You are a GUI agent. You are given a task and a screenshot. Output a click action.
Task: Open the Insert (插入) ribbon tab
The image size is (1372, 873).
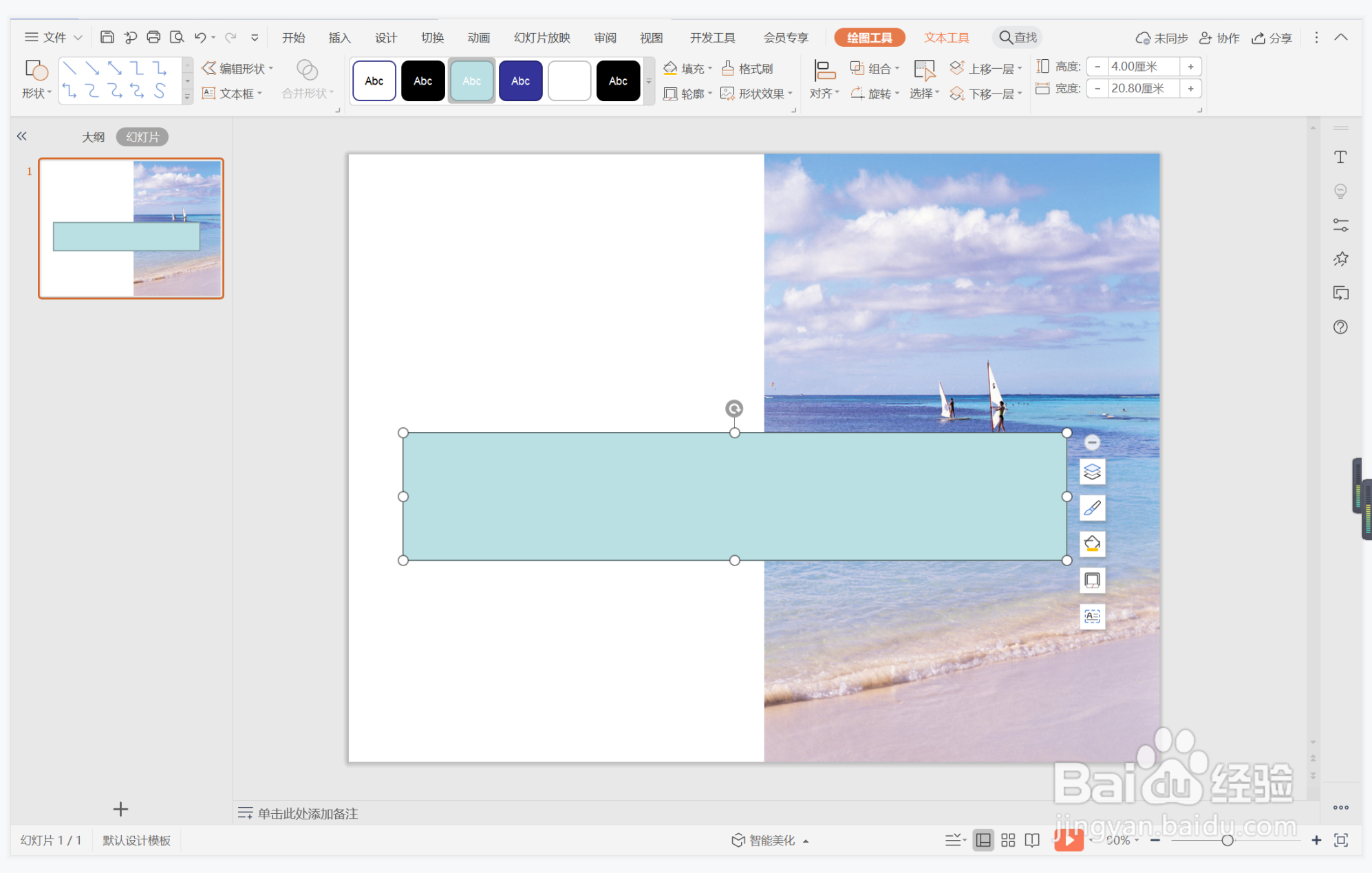339,38
